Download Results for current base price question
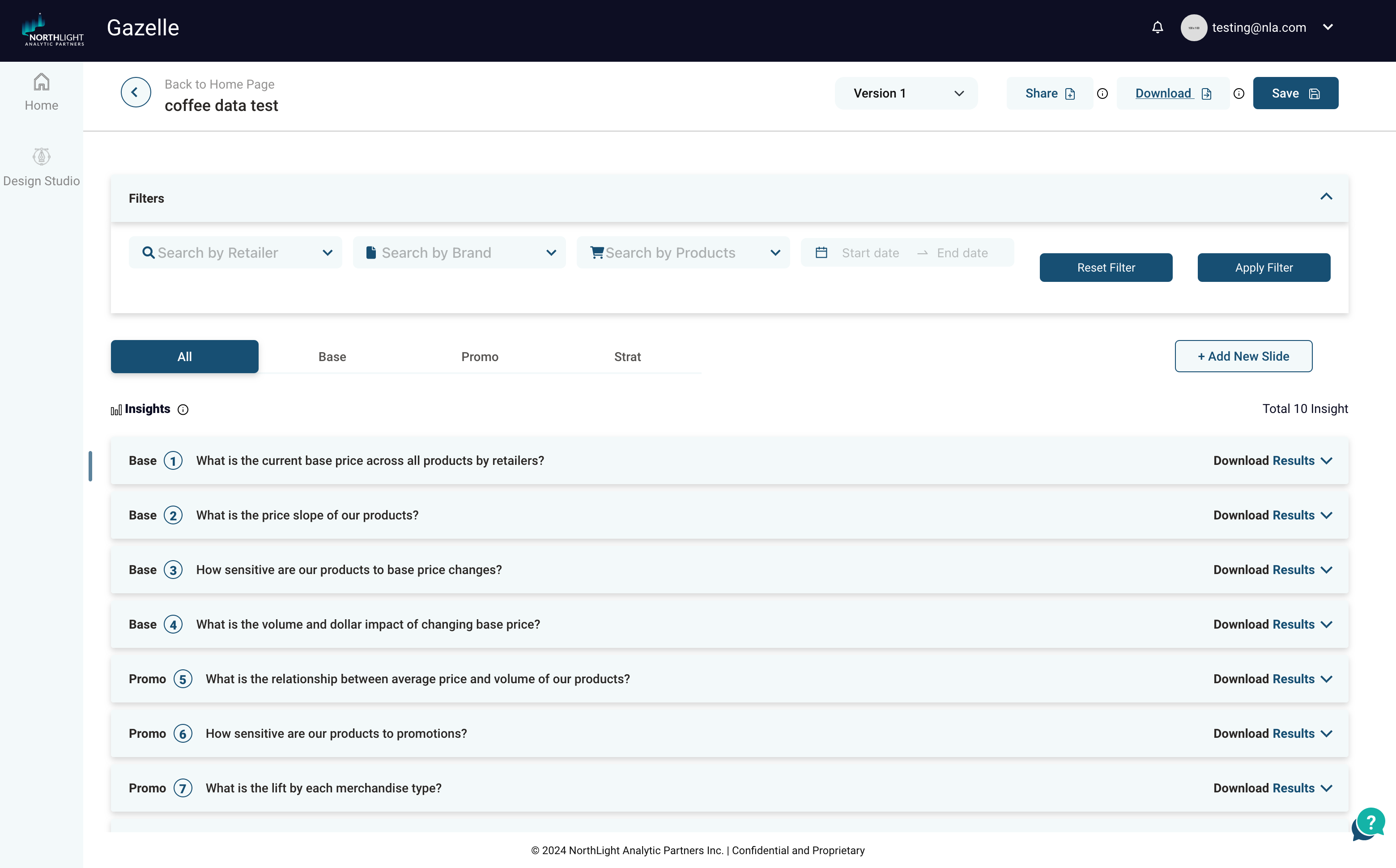The width and height of the screenshot is (1396, 868). (1264, 460)
